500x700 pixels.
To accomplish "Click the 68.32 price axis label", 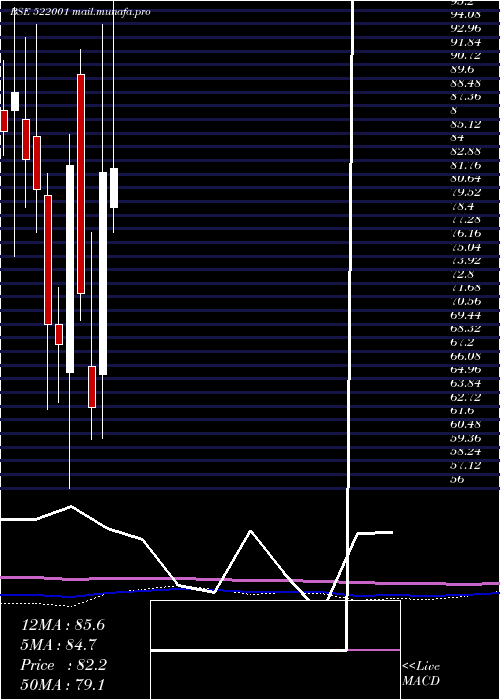I will point(466,329).
